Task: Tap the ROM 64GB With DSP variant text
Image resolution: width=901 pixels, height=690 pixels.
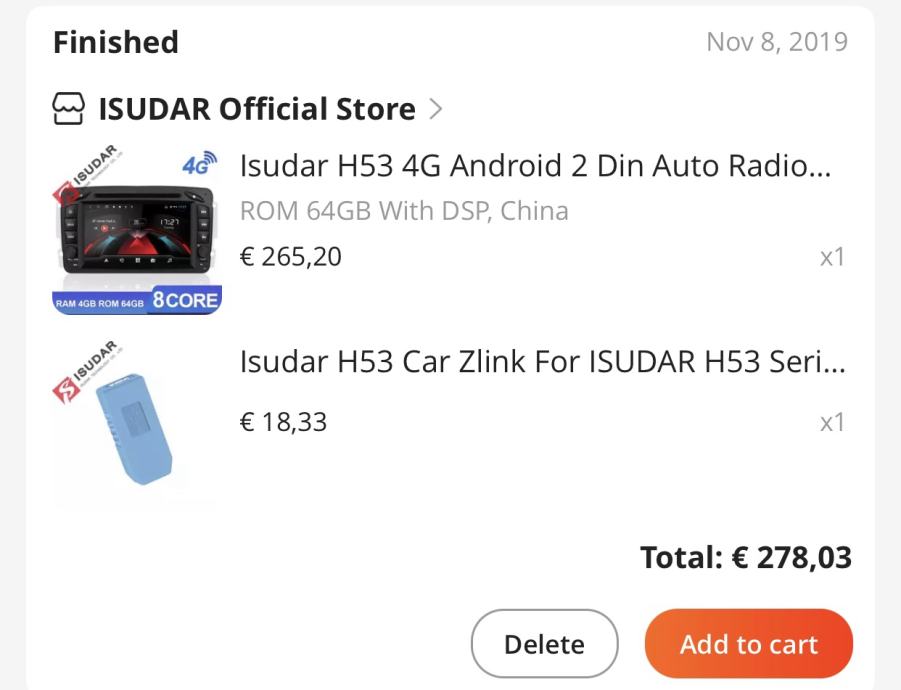Action: tap(404, 211)
